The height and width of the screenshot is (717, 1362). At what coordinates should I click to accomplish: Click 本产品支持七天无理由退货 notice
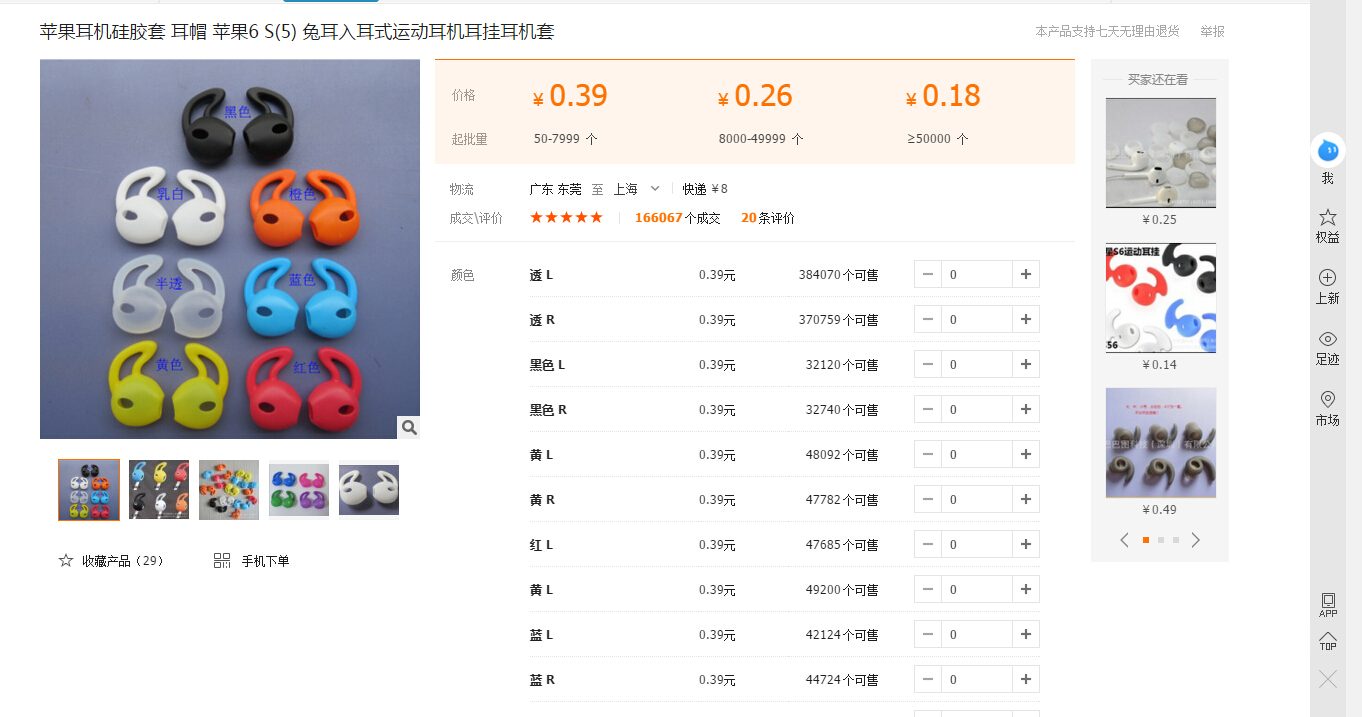click(1107, 32)
